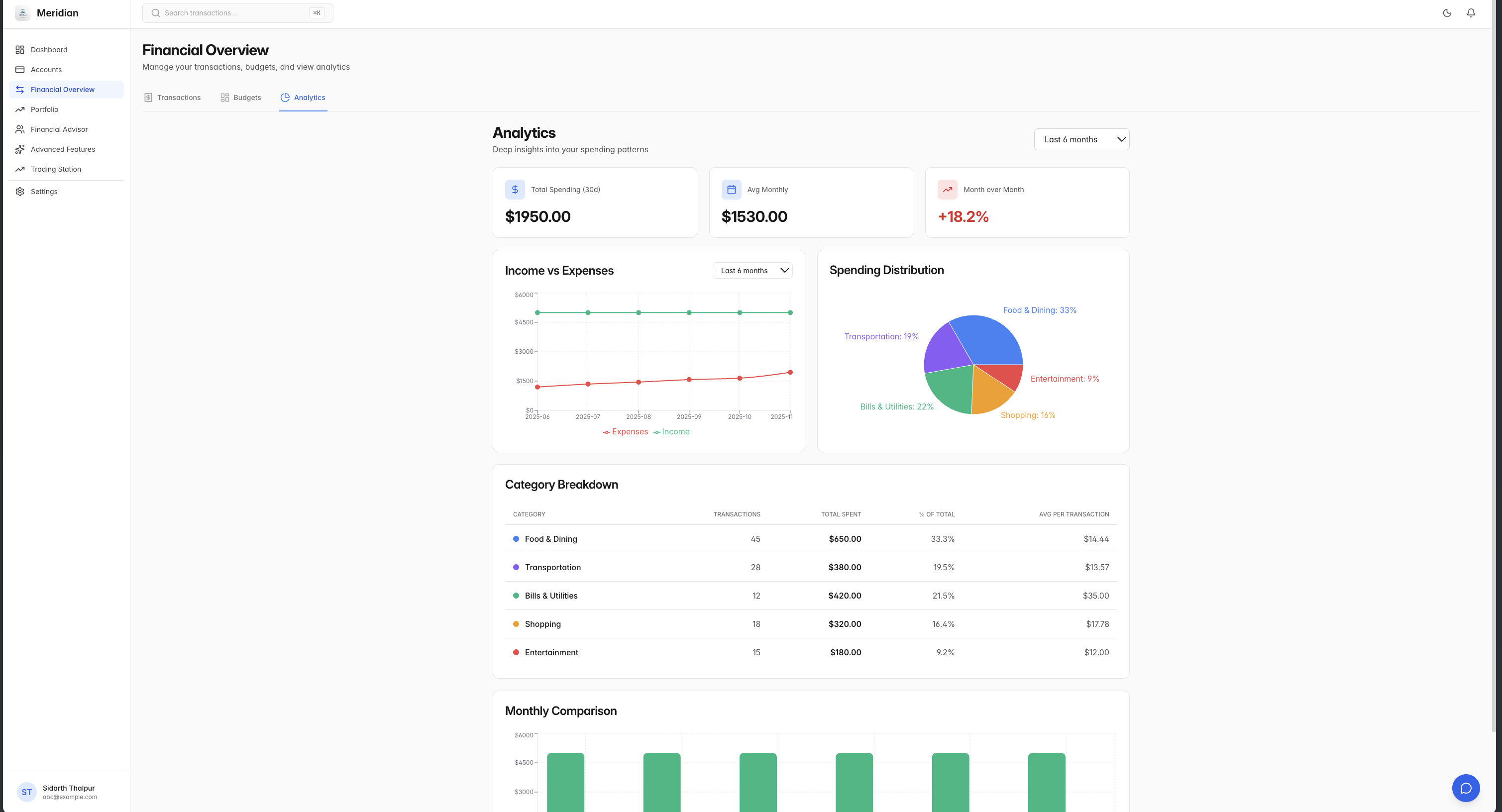The width and height of the screenshot is (1502, 812).
Task: Click the Total Spending dollar icon
Action: click(x=514, y=190)
